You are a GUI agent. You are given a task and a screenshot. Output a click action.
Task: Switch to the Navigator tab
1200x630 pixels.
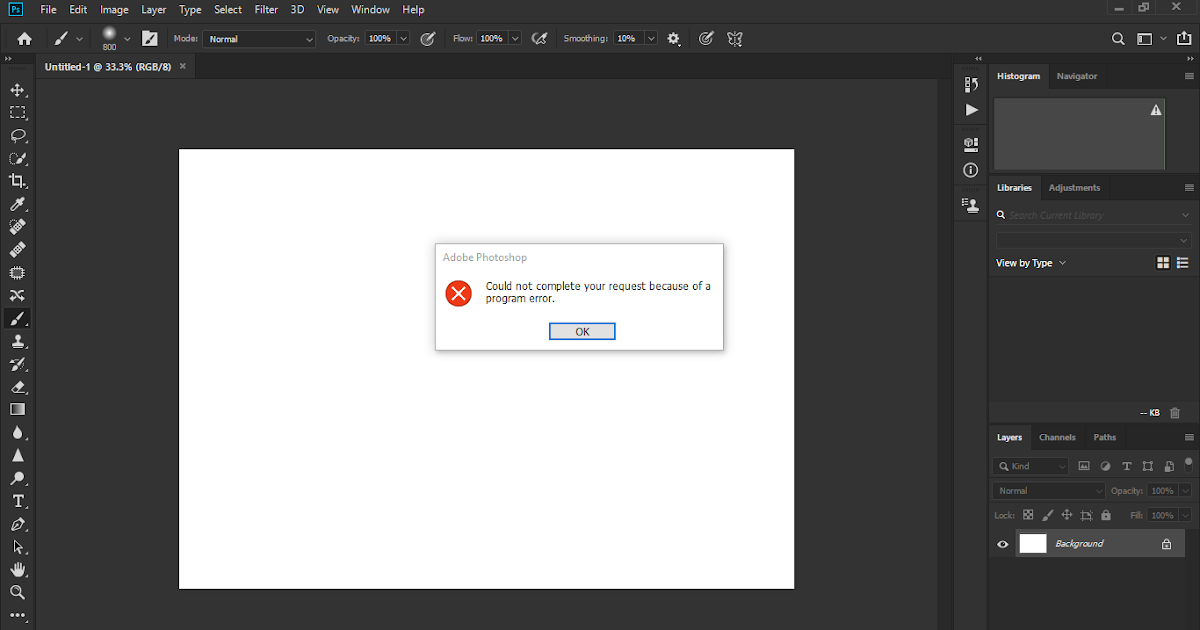pyautogui.click(x=1077, y=76)
